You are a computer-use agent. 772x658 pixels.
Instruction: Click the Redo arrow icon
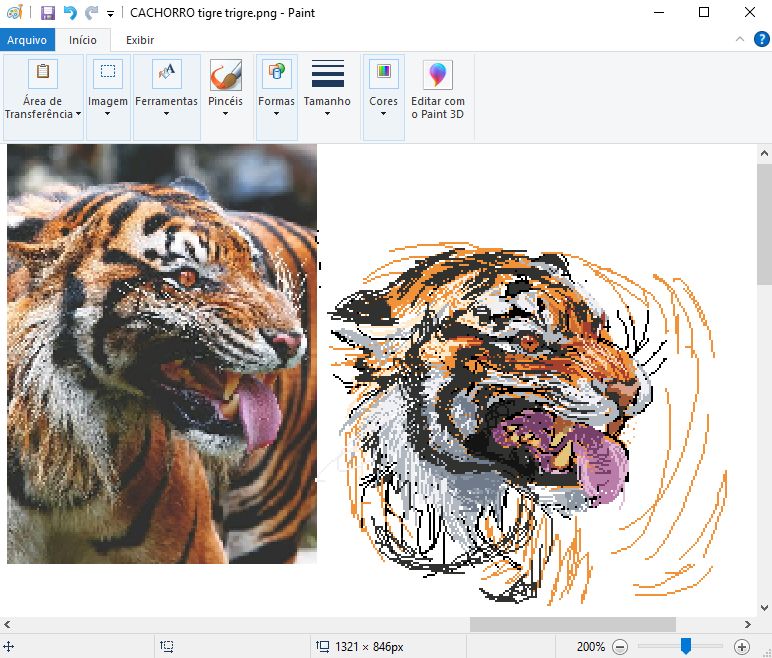pyautogui.click(x=91, y=13)
